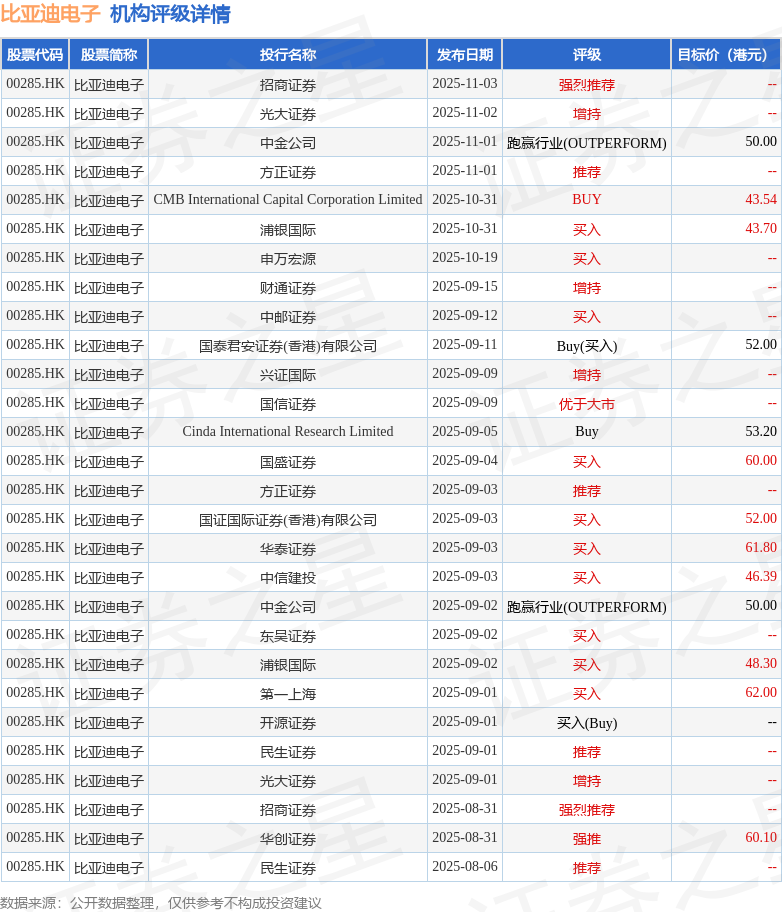This screenshot has width=782, height=912.
Task: Click the 优于大市 rating cell
Action: [x=586, y=404]
